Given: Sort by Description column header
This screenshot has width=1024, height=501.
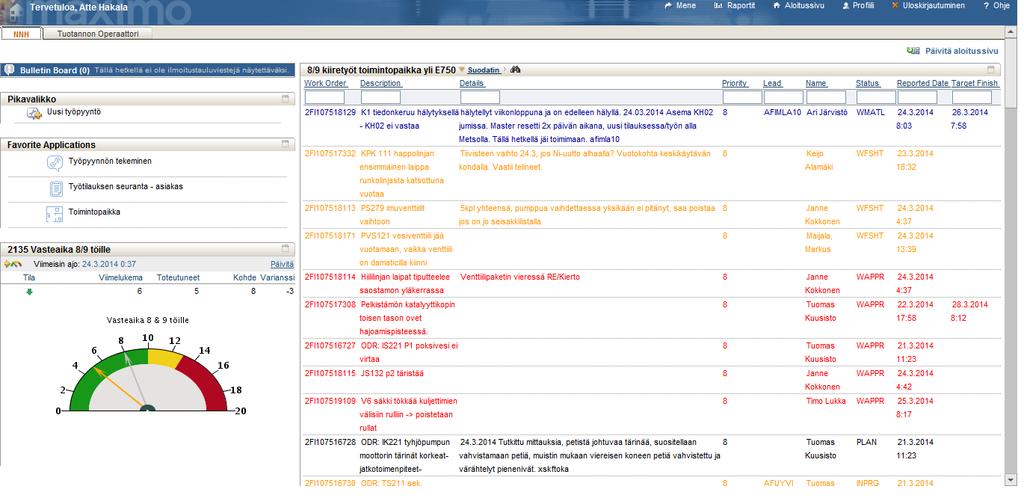Looking at the screenshot, I should click(380, 84).
